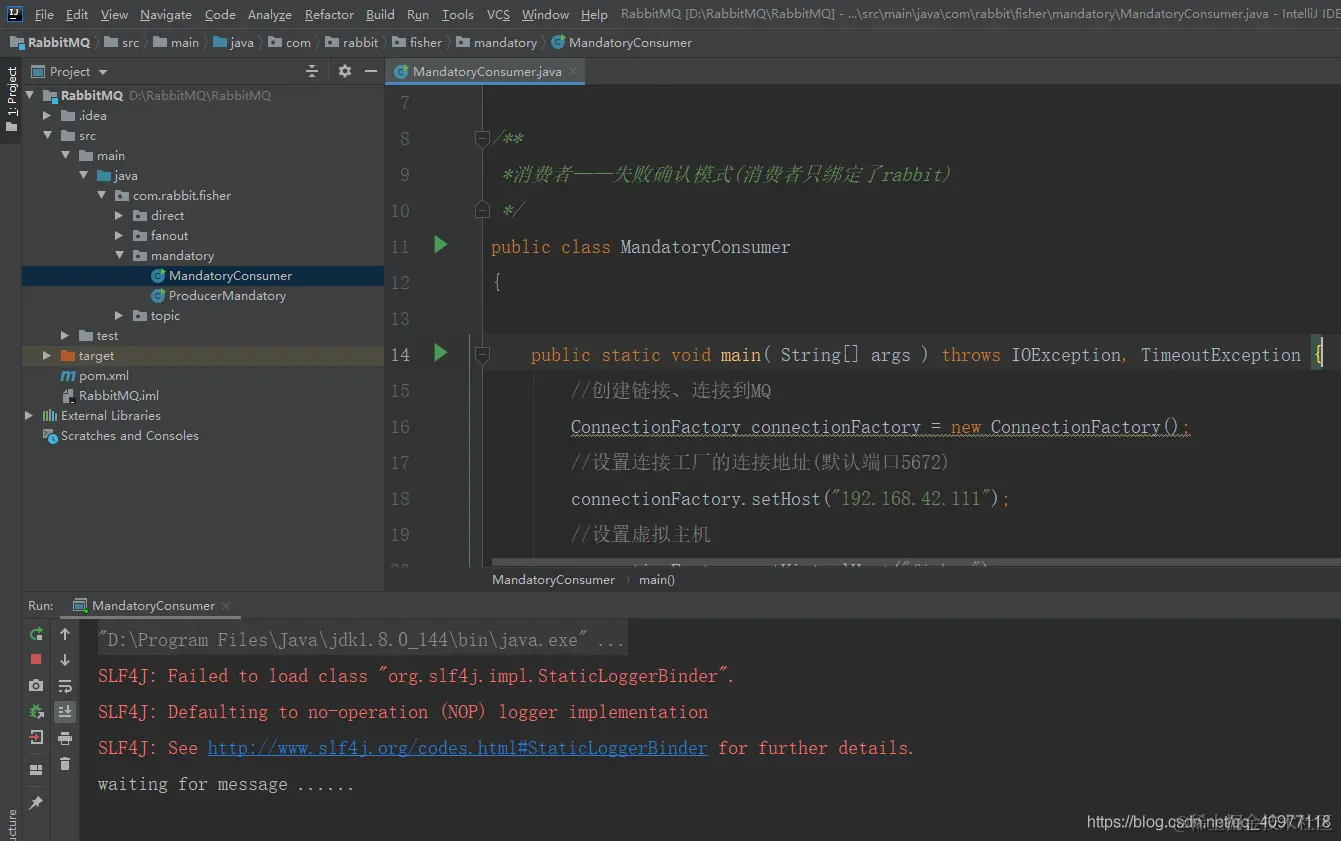
Task: Open the VCS menu
Action: (498, 14)
